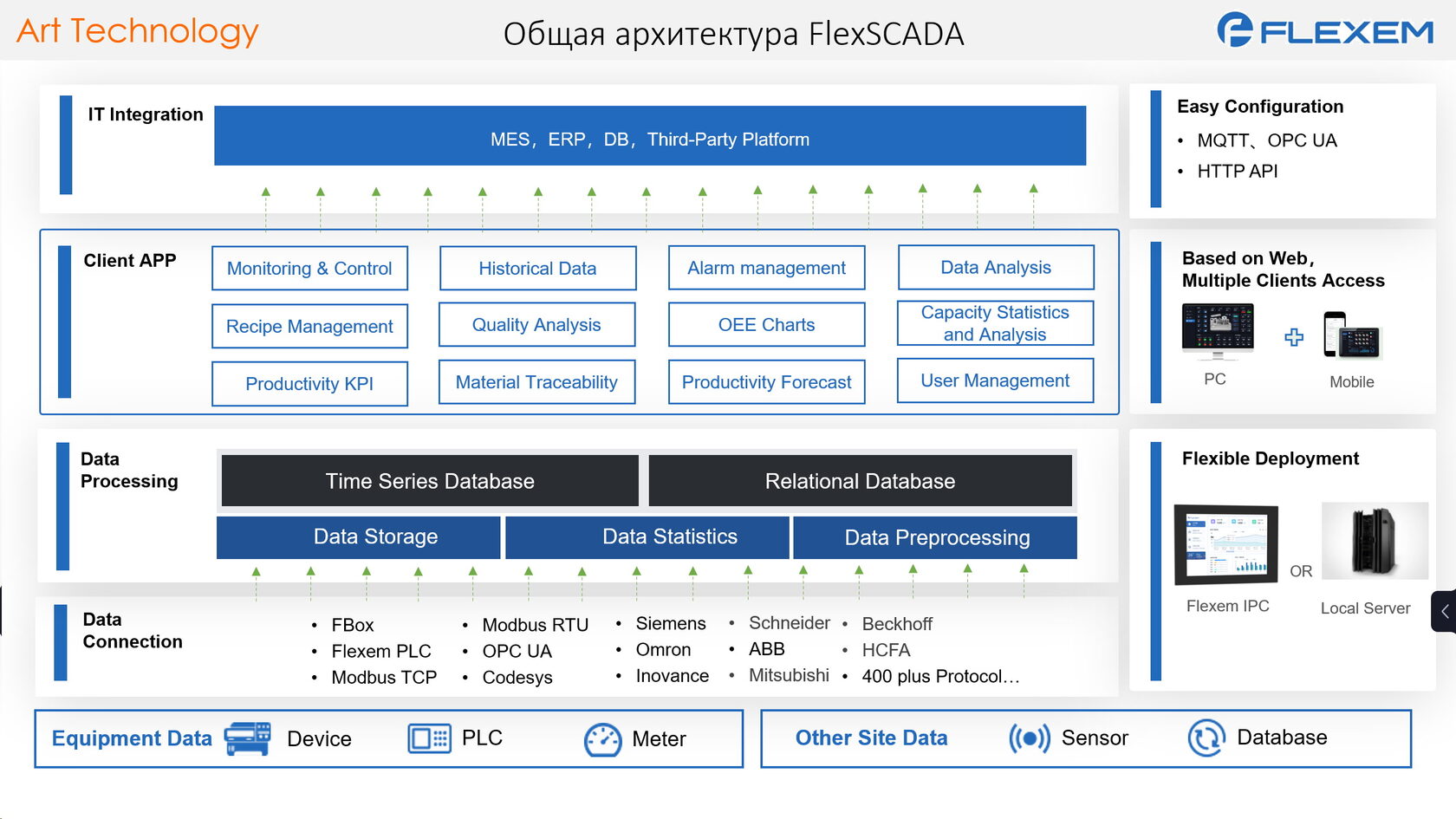Toggle the User Management module
Image resolution: width=1456 pixels, height=819 pixels.
pos(994,380)
